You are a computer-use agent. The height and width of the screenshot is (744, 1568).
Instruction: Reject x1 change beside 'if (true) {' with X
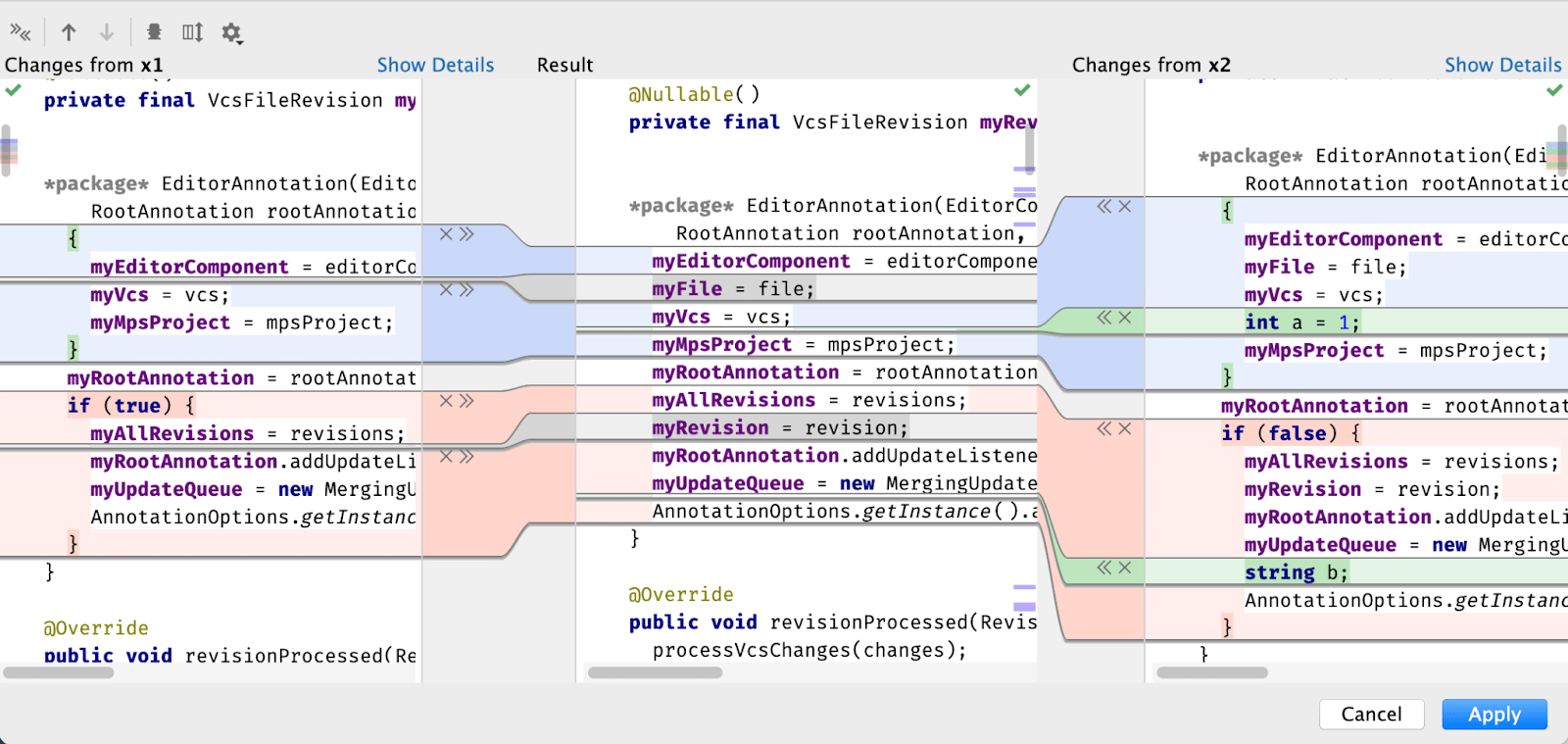coord(446,400)
